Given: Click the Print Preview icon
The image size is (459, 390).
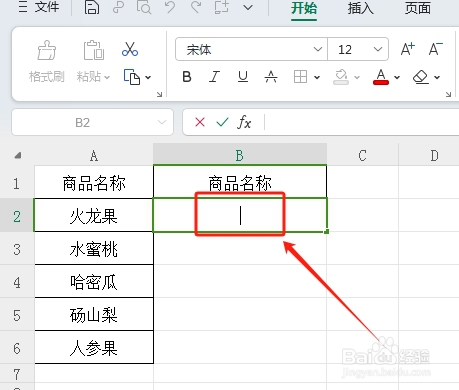Looking at the screenshot, I should coord(144,7).
